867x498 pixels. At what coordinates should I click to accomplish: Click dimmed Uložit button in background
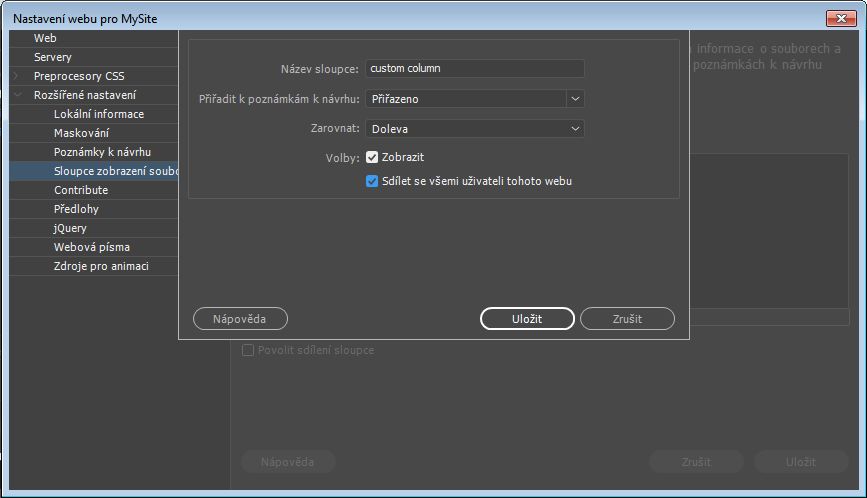click(x=801, y=462)
